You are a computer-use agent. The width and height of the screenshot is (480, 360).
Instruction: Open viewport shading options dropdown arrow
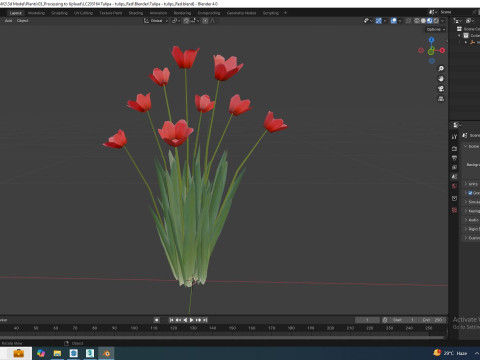coord(443,21)
